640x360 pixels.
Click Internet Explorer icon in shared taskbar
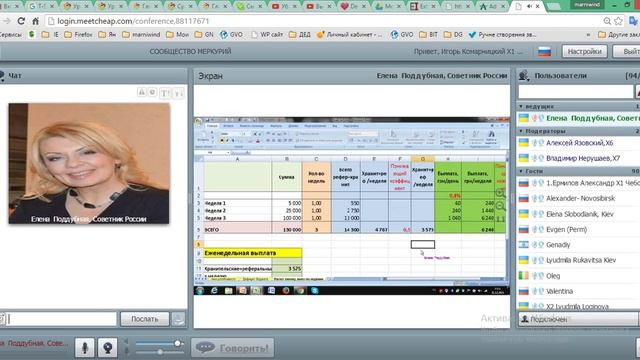[214, 290]
